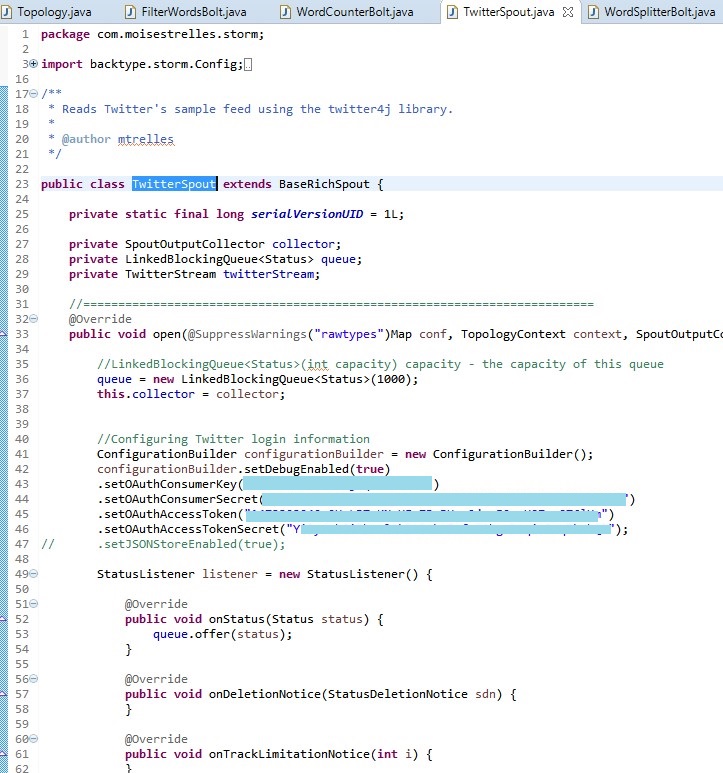Image resolution: width=723 pixels, height=773 pixels.
Task: Click the override marker beside line 33
Action: click(x=3, y=334)
